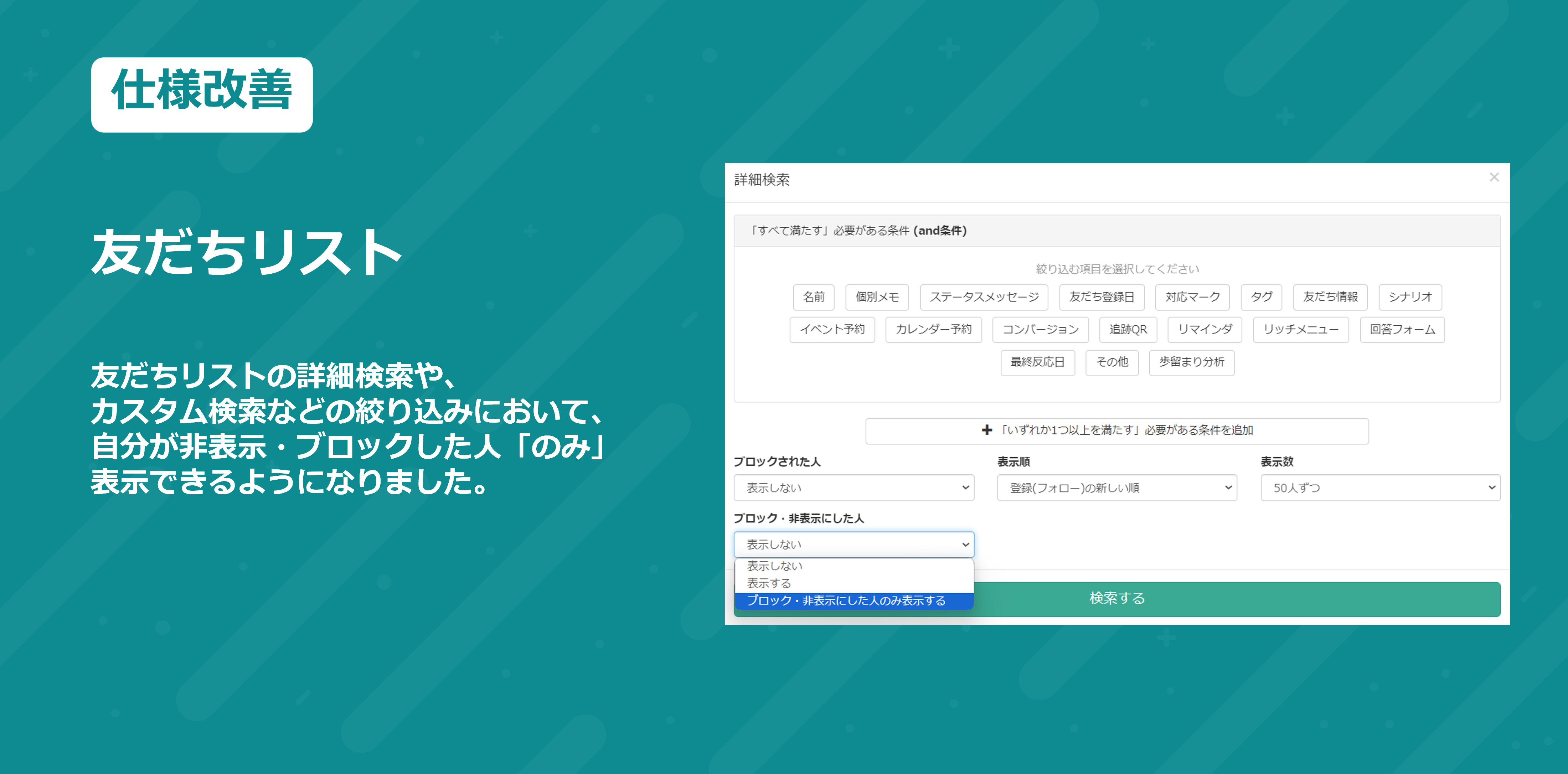Viewport: 1568px width, 774px height.
Task: Choose the カレンダー予約 filter
Action: click(x=933, y=330)
